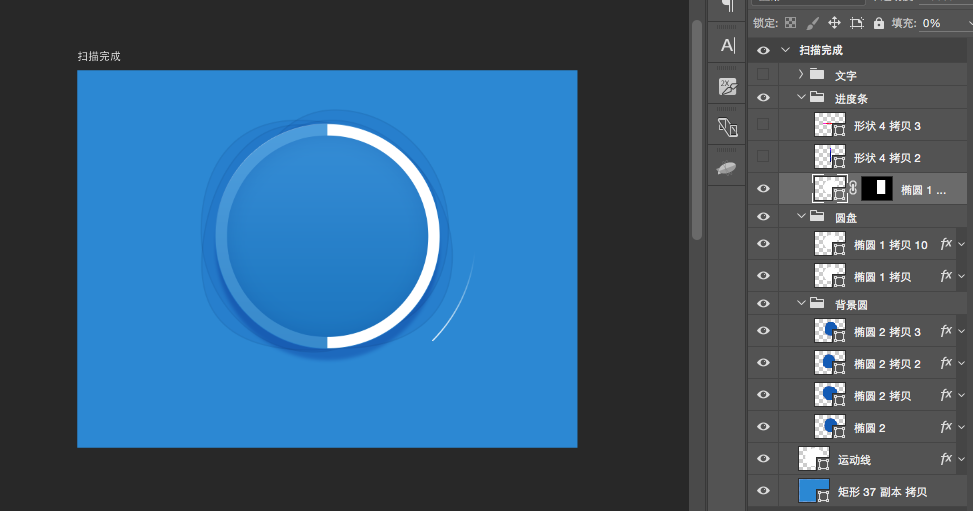Viewport: 973px width, 511px height.
Task: Show the 文字 group
Action: [763, 75]
